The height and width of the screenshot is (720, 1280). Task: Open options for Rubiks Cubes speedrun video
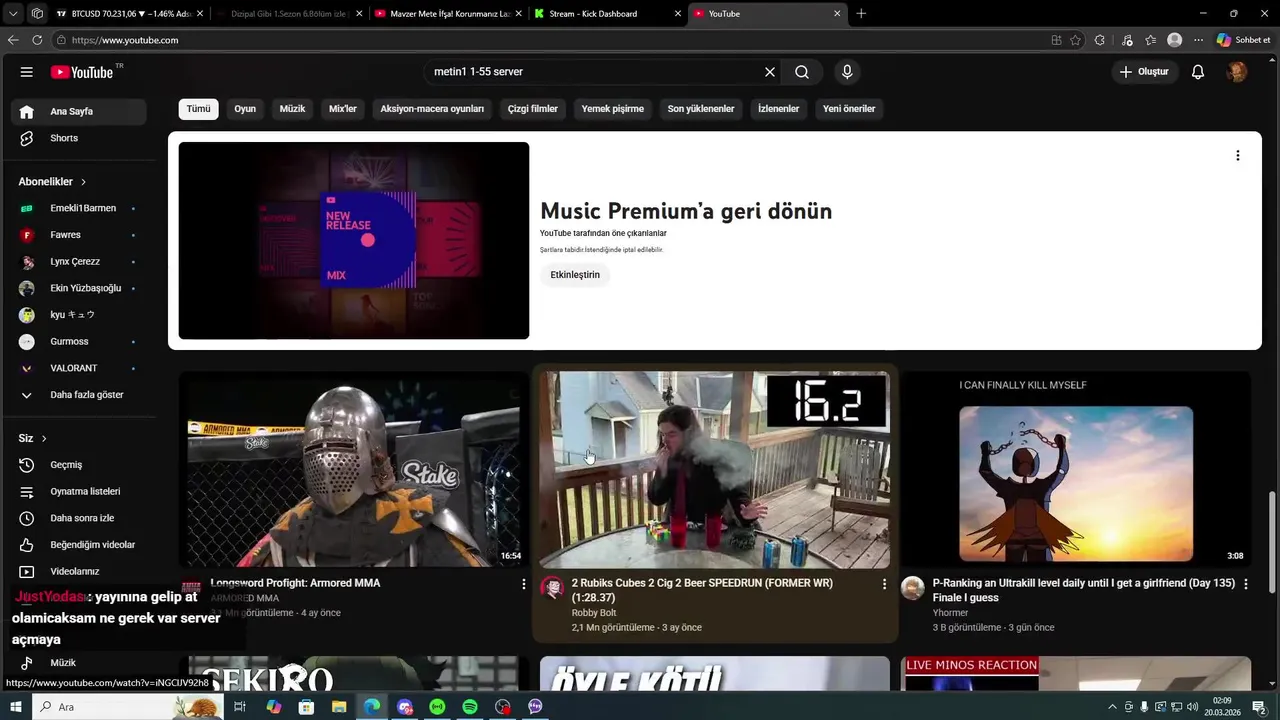884,583
